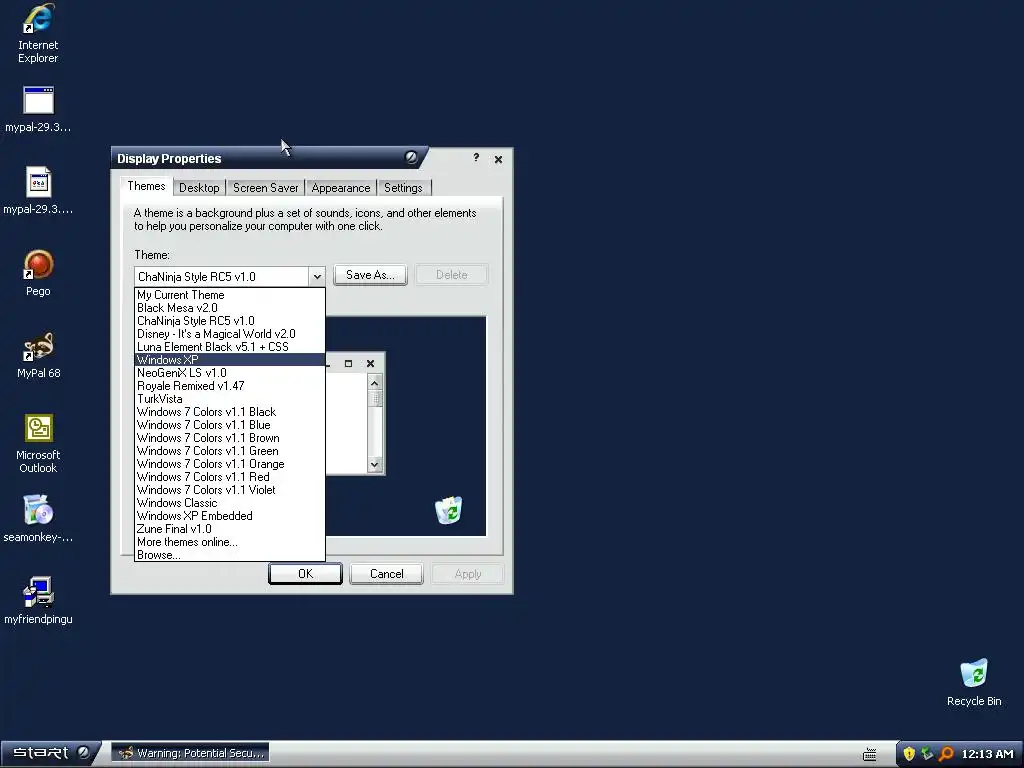The image size is (1024, 768).
Task: Click the preview scrollbar up arrow
Action: [375, 383]
